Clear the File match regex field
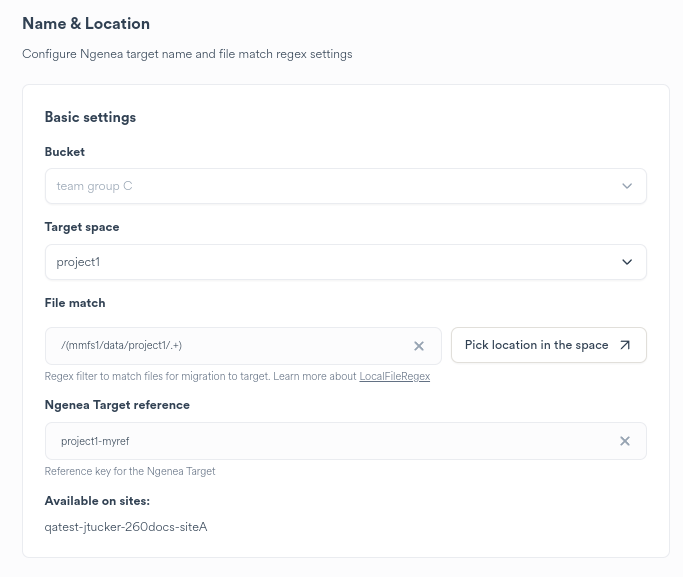 click(x=419, y=346)
